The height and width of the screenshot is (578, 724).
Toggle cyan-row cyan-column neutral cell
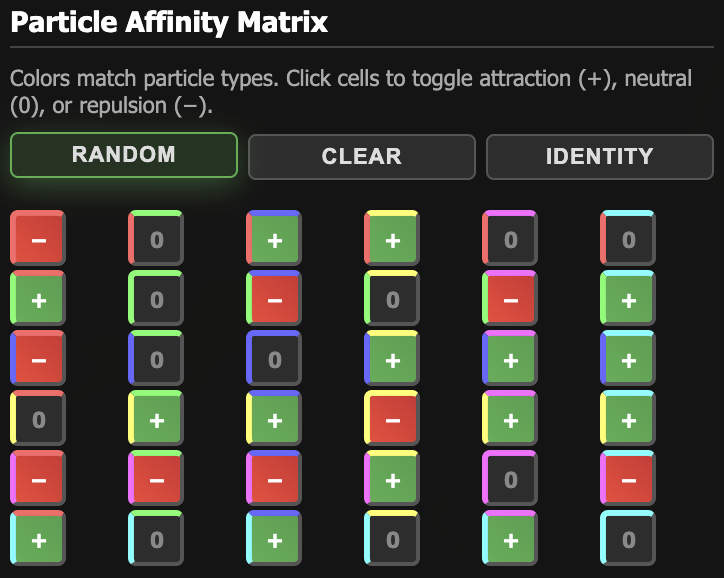pyautogui.click(x=628, y=539)
